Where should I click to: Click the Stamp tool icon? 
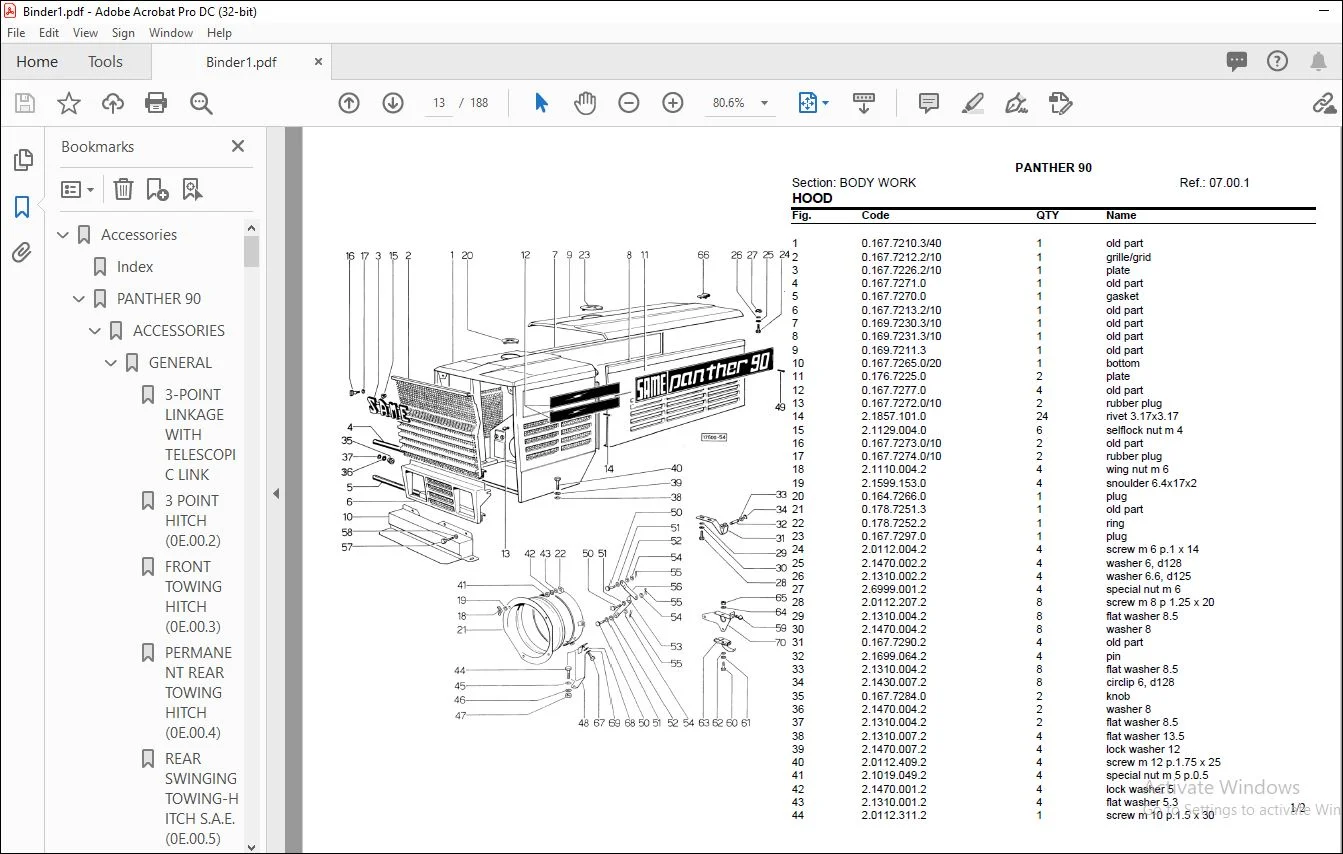(1061, 103)
